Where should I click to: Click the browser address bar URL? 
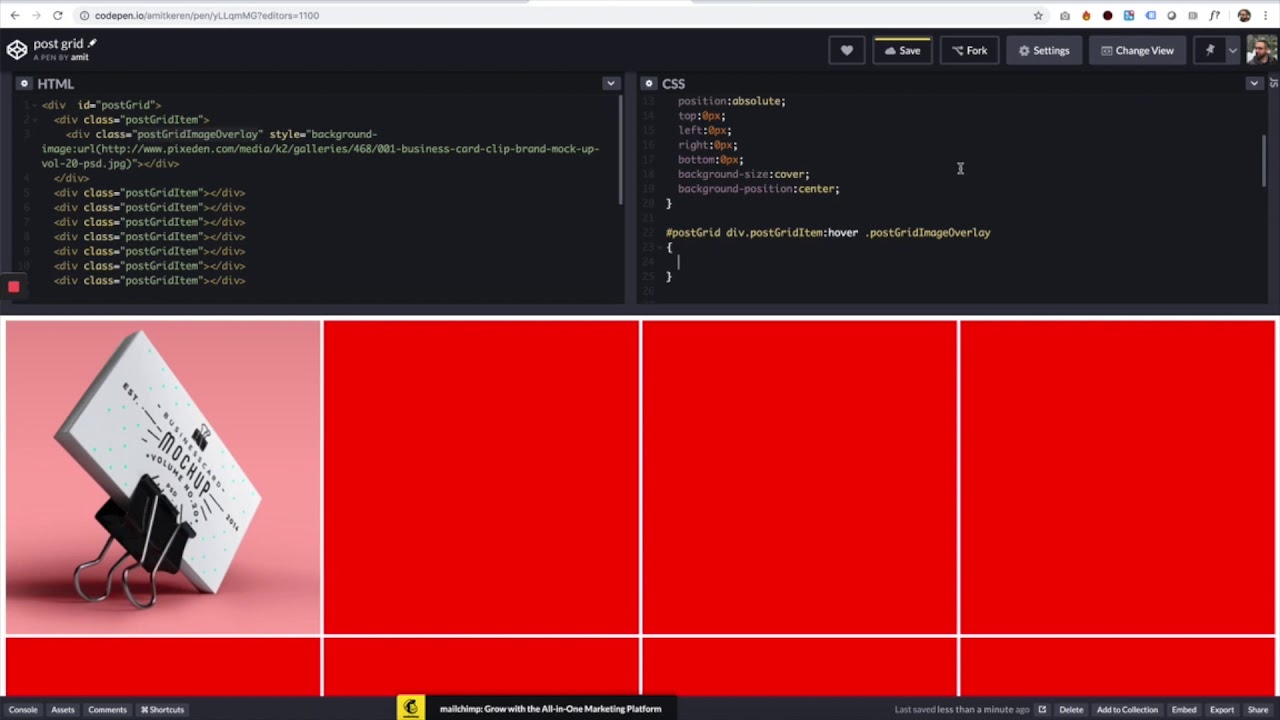click(207, 16)
